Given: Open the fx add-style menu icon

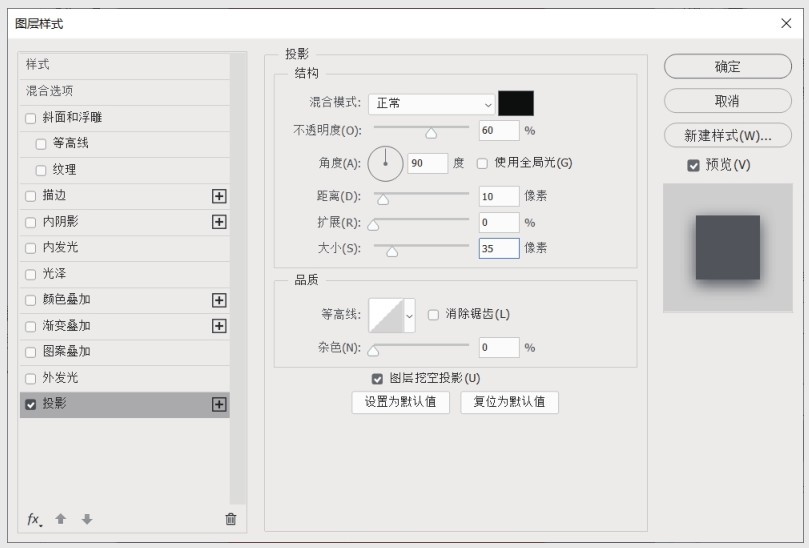Looking at the screenshot, I should 34,519.
